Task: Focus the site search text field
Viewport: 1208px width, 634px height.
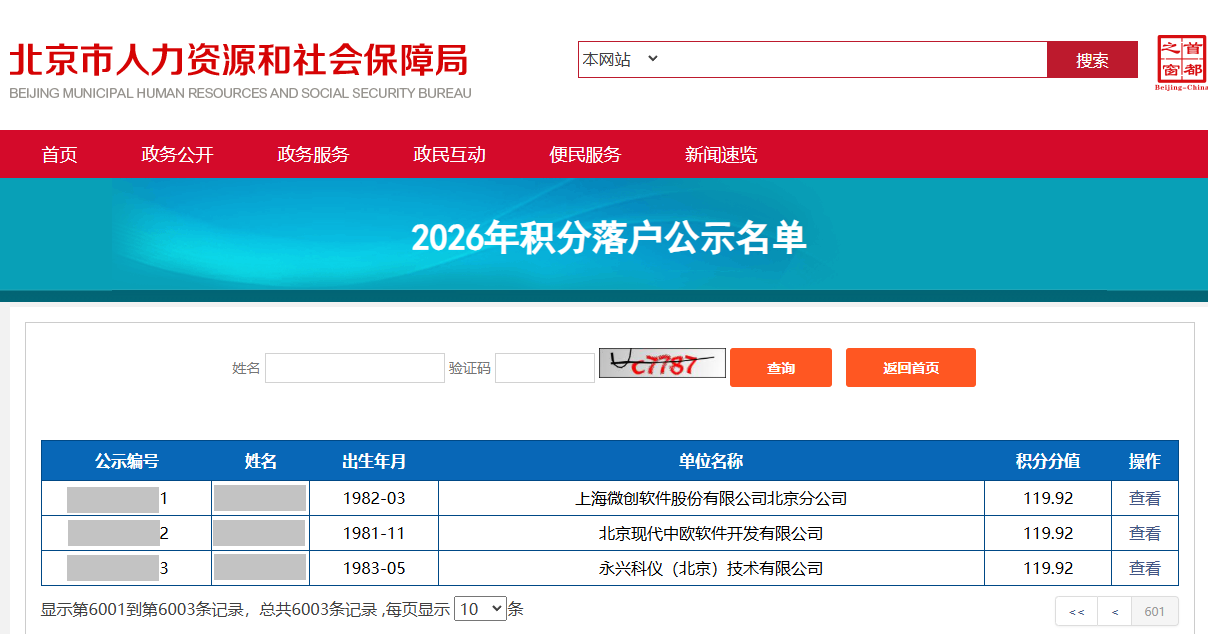Action: click(x=855, y=60)
